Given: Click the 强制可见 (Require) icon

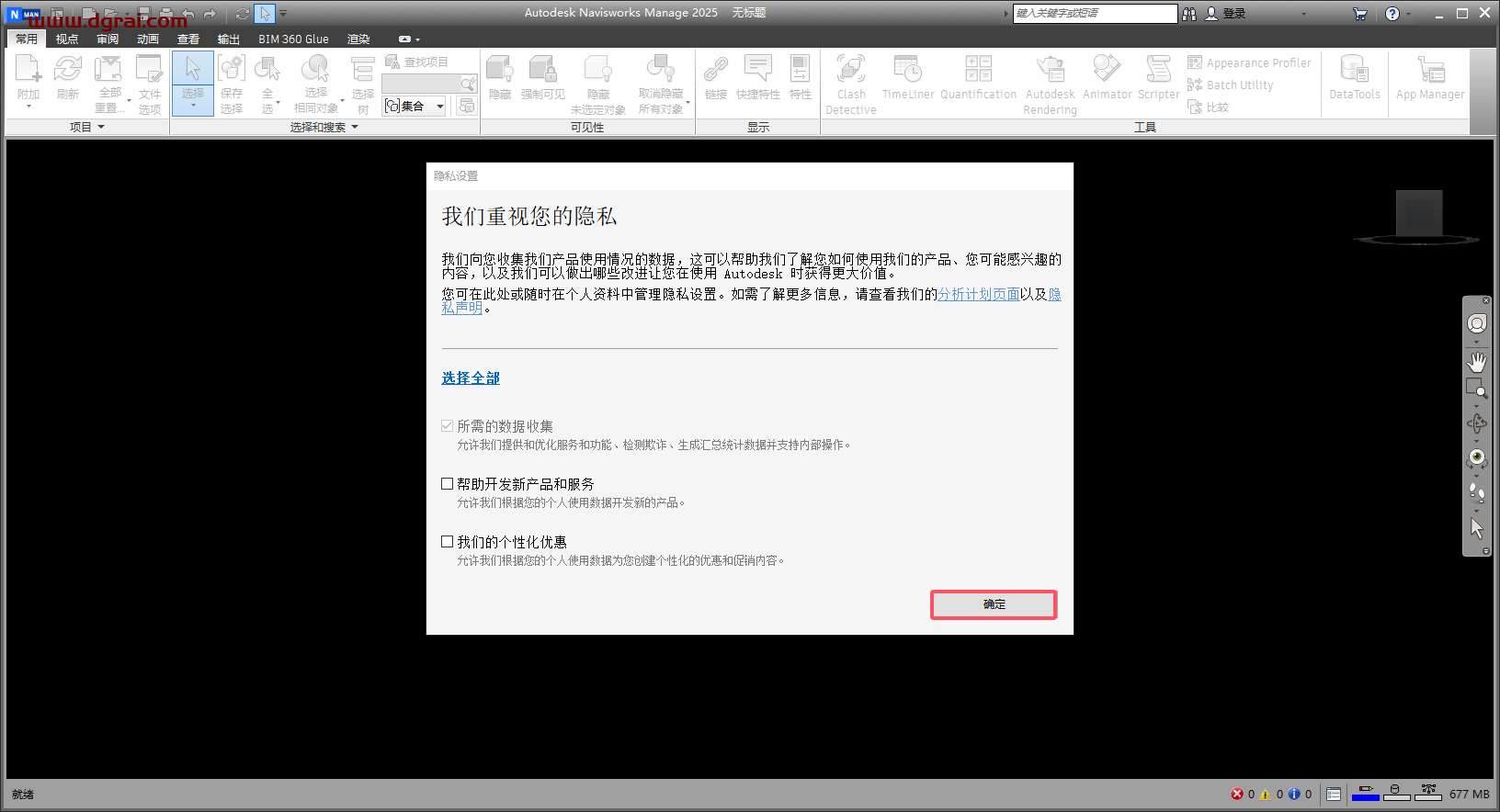Looking at the screenshot, I should [x=542, y=70].
